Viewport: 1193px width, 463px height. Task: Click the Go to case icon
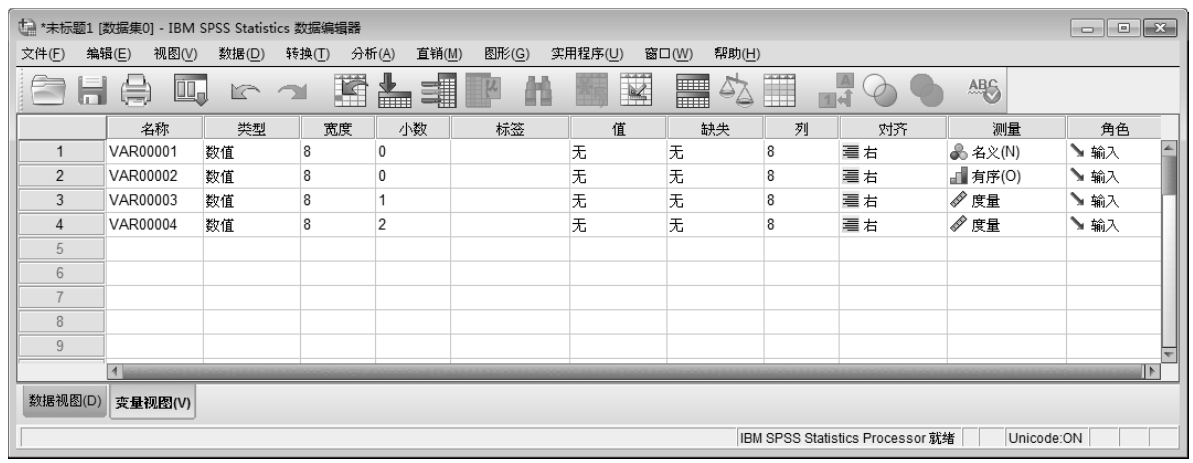(x=351, y=90)
